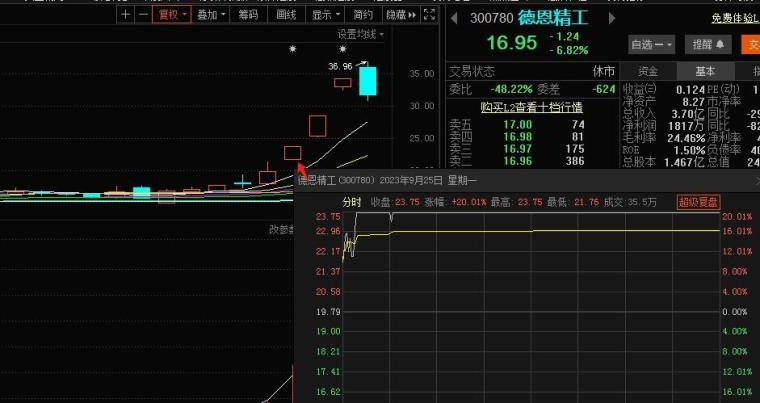Click the cyan cross doji candlestick
This screenshot has width=760, height=403.
click(242, 183)
